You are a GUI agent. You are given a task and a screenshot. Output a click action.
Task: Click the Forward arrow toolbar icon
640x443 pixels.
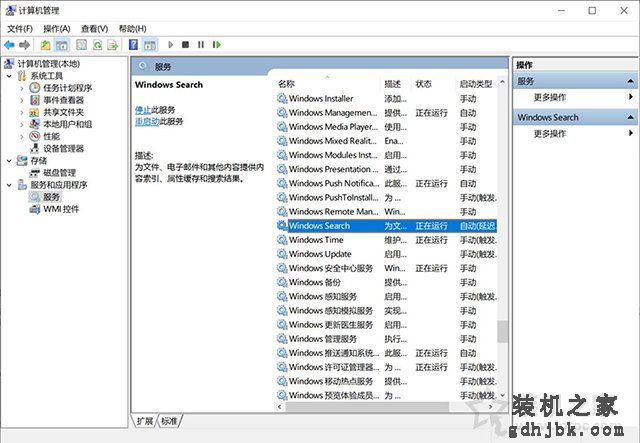[24, 45]
